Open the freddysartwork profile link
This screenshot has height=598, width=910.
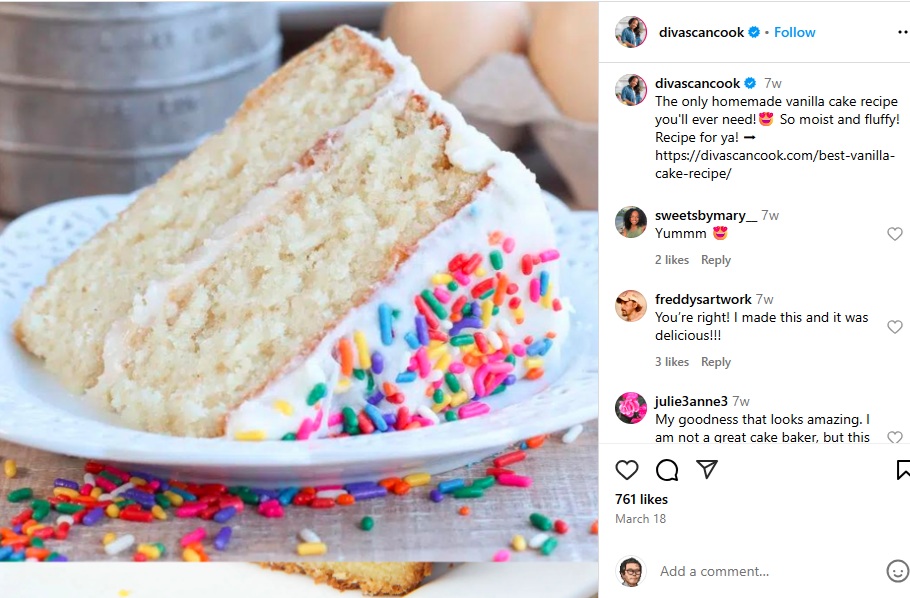[703, 300]
